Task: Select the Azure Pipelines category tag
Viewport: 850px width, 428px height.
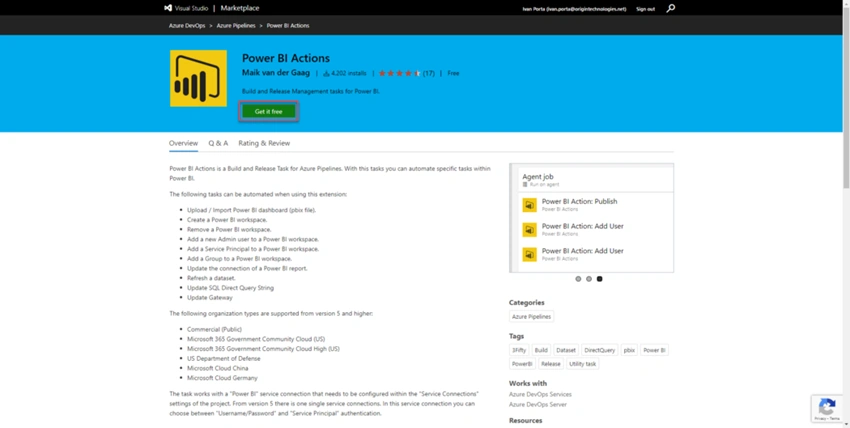Action: coord(531,317)
